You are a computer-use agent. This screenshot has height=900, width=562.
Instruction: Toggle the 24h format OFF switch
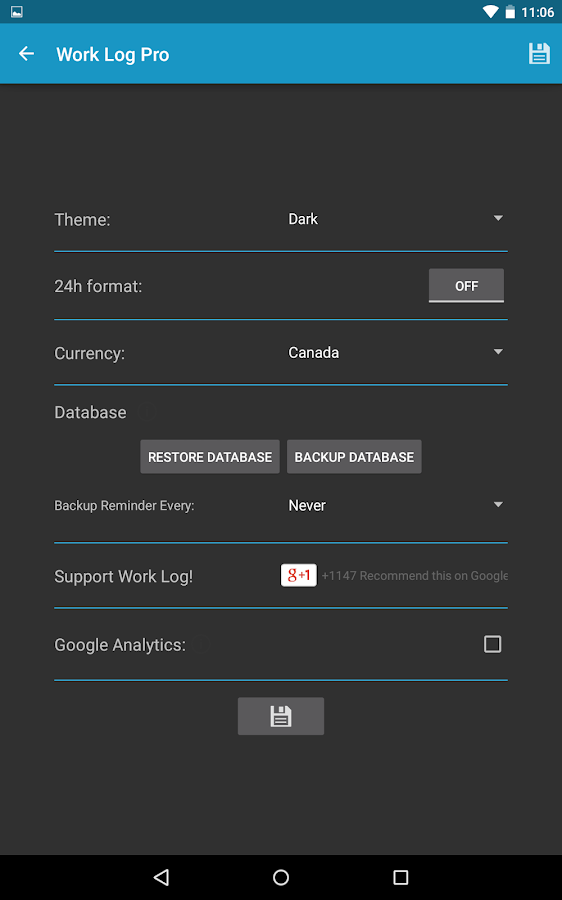(x=466, y=285)
